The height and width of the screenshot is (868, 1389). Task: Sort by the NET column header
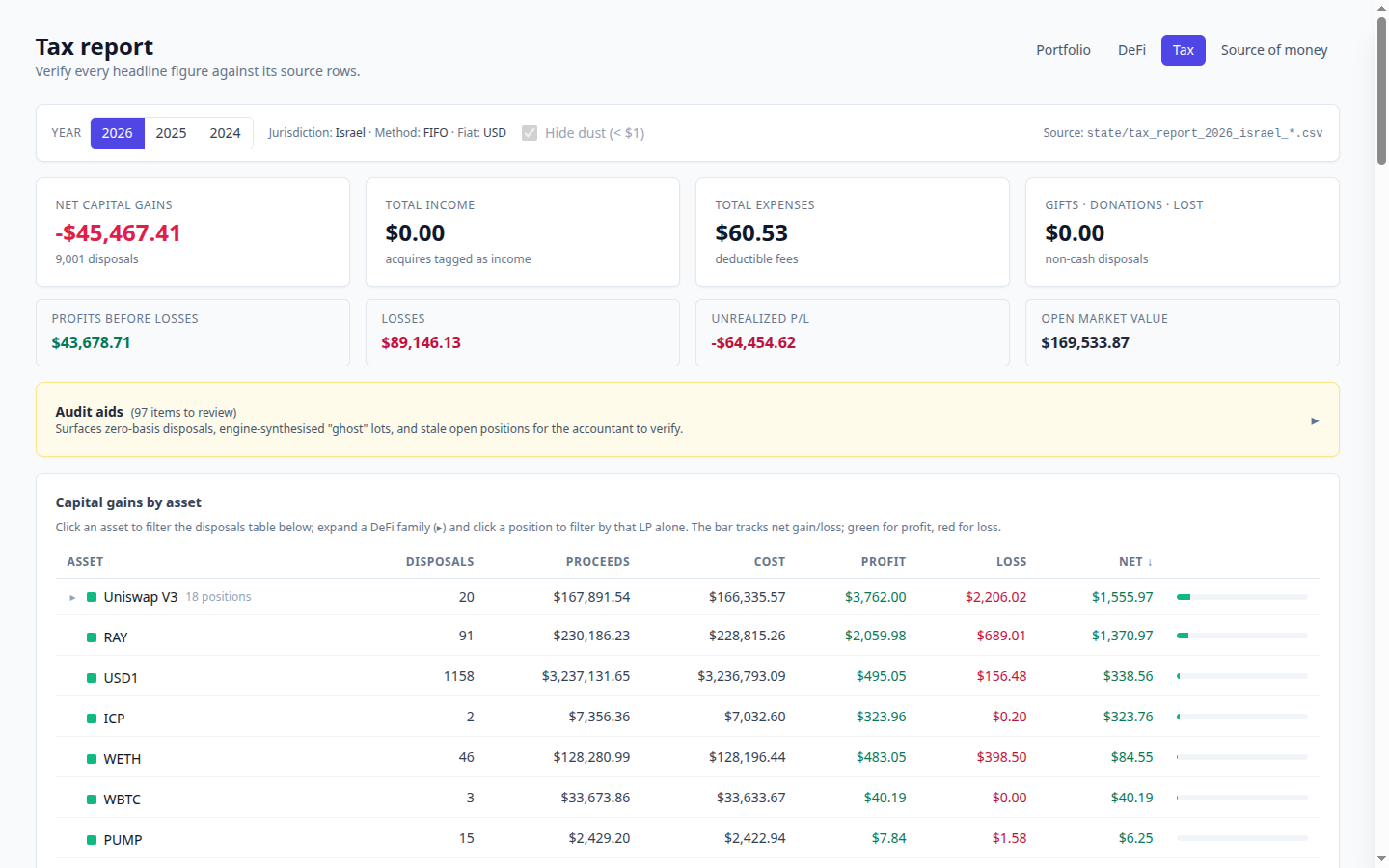click(x=1135, y=562)
